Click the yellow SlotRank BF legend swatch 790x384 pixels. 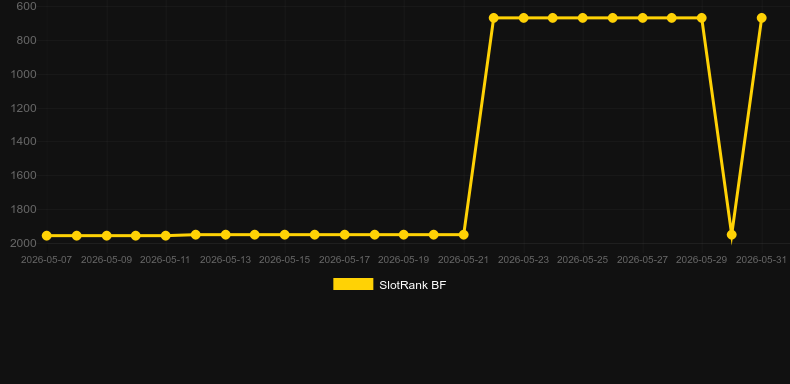click(353, 284)
